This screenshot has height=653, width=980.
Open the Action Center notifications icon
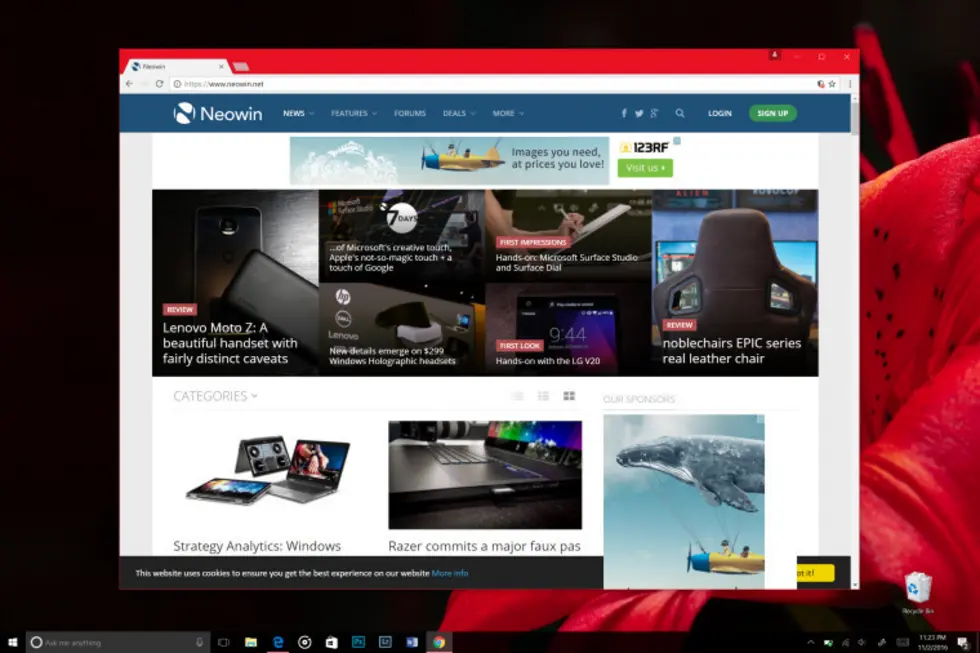[x=963, y=642]
